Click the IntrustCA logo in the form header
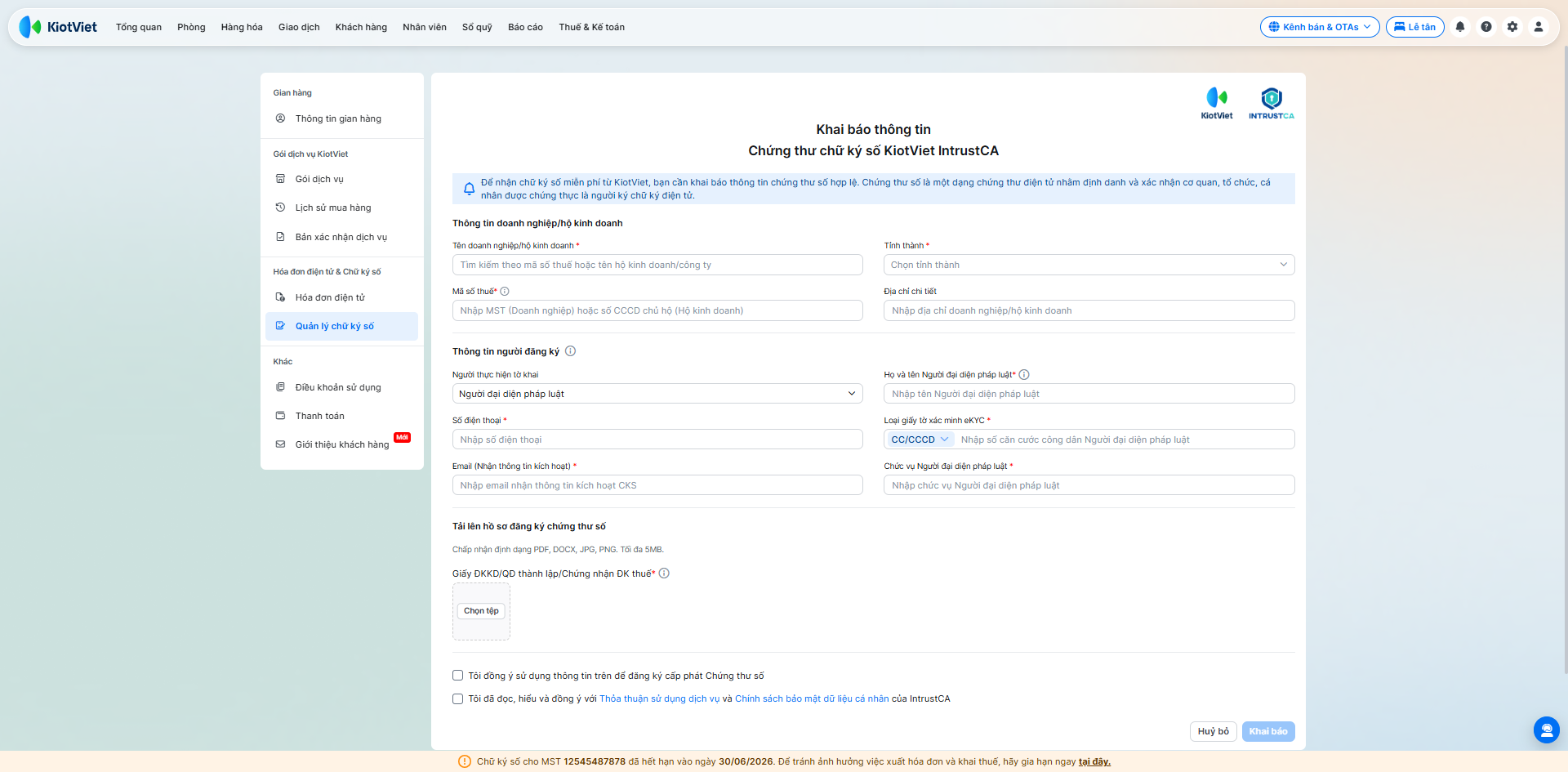This screenshot has width=1568, height=772. (1272, 104)
